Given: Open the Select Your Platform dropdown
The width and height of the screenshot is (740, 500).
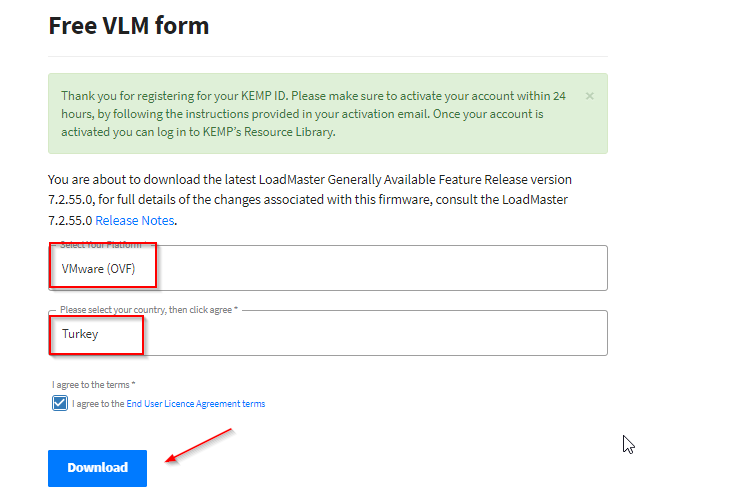Looking at the screenshot, I should 328,268.
